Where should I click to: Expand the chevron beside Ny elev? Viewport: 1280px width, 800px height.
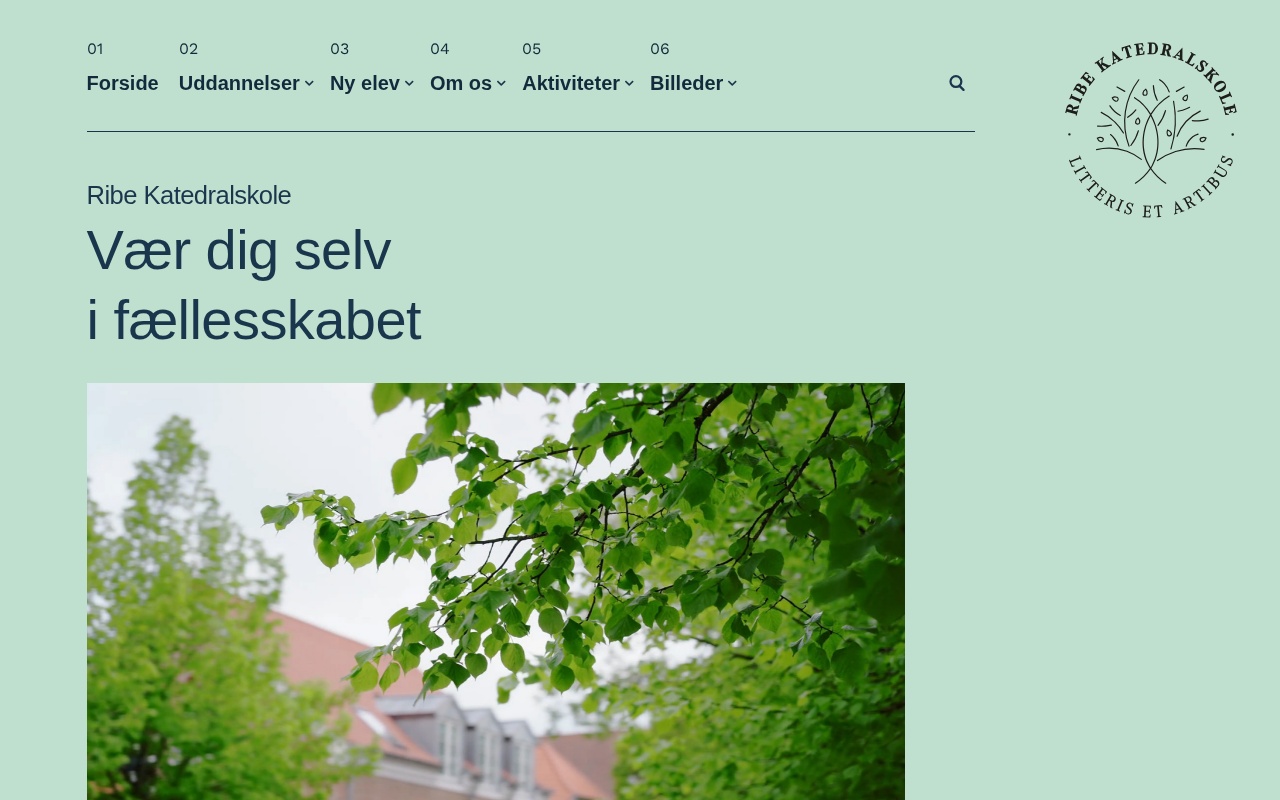click(409, 83)
